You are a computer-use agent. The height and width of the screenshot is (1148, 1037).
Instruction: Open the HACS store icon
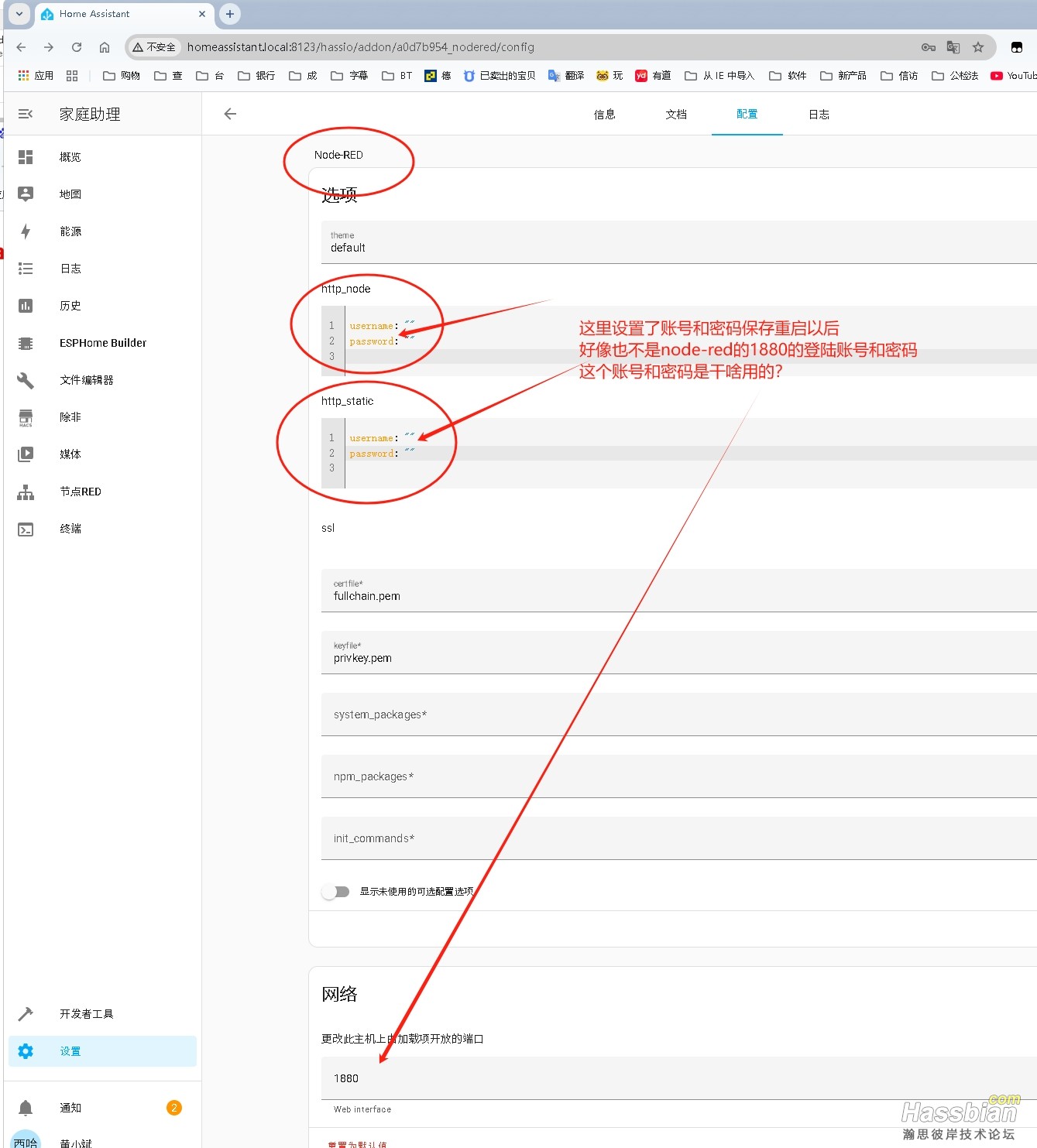click(x=26, y=417)
